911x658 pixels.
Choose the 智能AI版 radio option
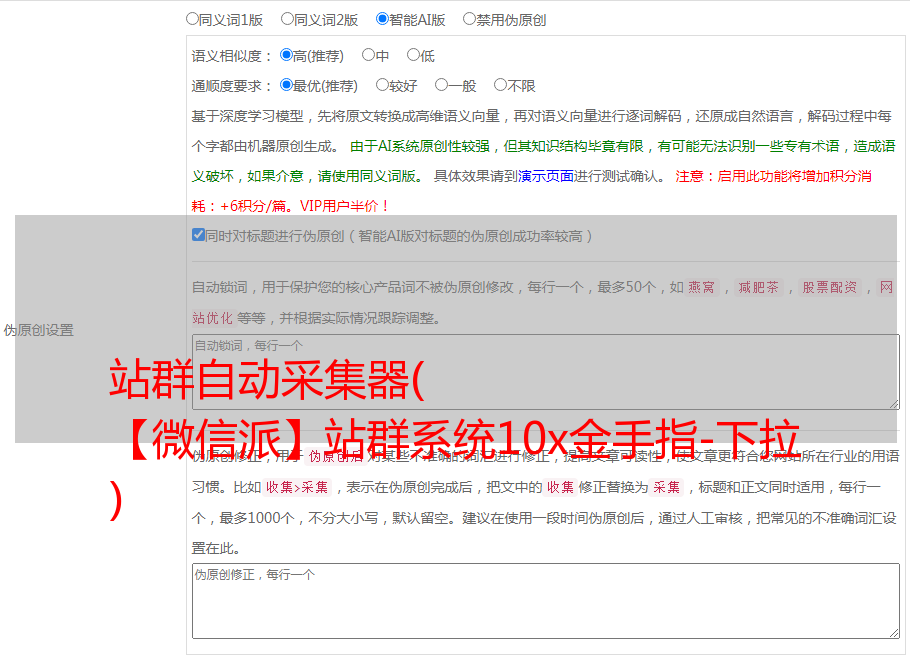(x=382, y=19)
